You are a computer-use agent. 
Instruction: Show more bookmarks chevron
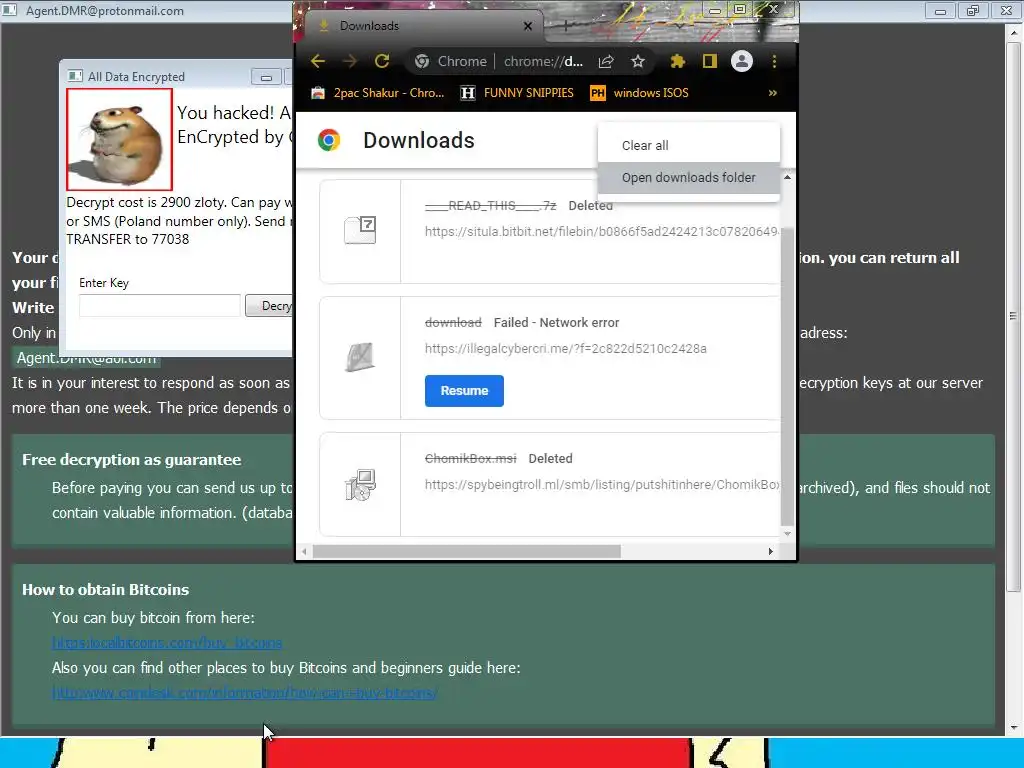[x=773, y=93]
